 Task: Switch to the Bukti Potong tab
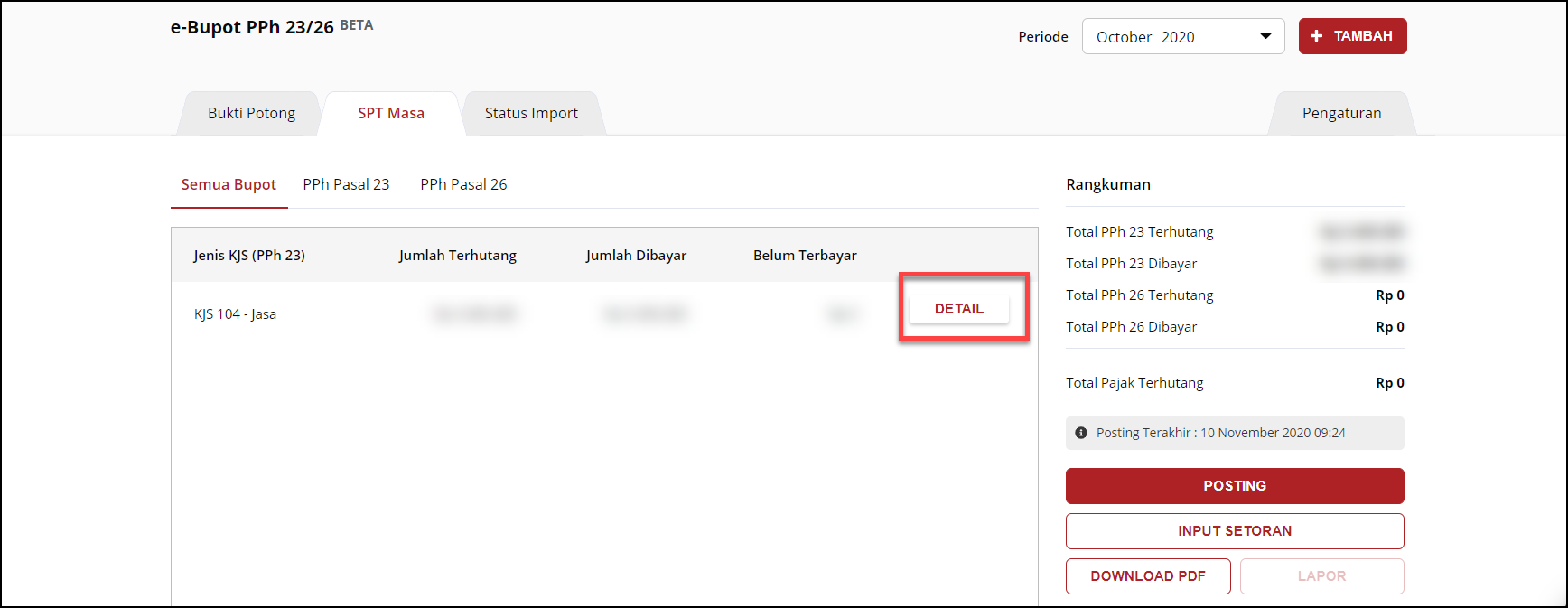[x=251, y=114]
